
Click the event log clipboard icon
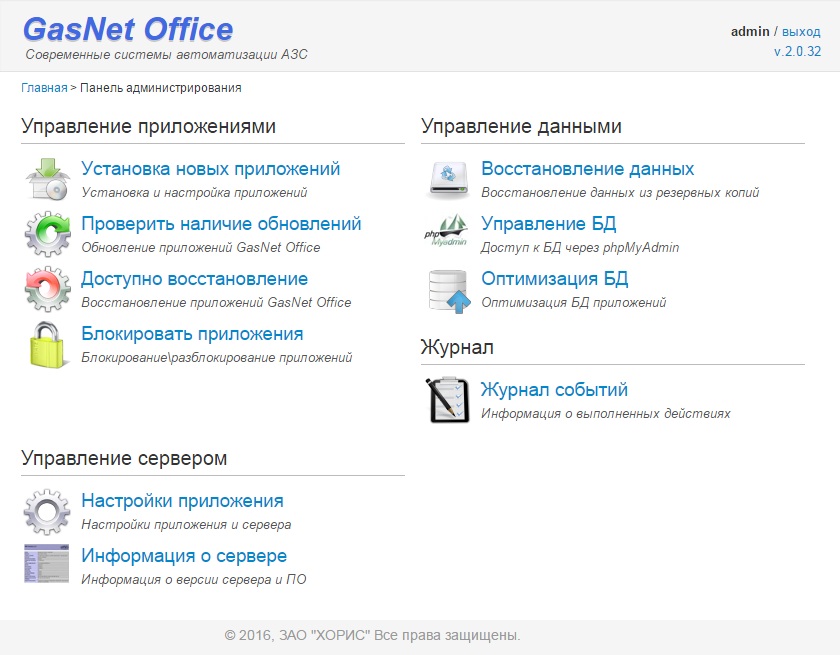click(x=447, y=400)
